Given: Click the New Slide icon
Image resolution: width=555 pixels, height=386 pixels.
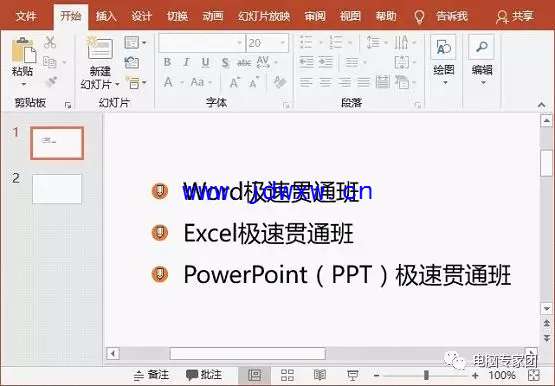Looking at the screenshot, I should [x=100, y=48].
